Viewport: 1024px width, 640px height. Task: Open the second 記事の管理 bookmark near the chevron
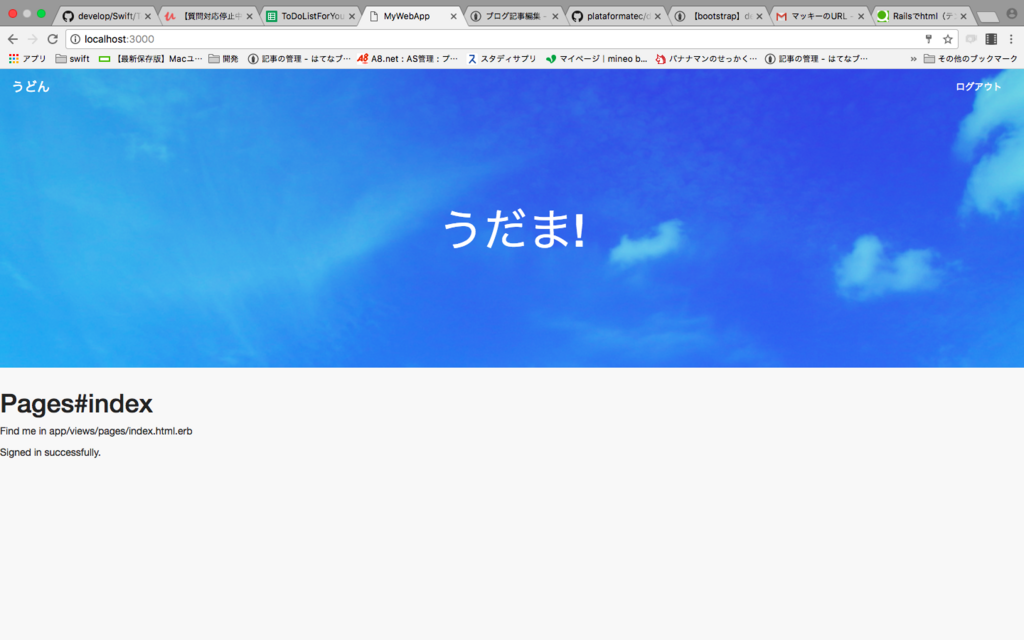816,59
